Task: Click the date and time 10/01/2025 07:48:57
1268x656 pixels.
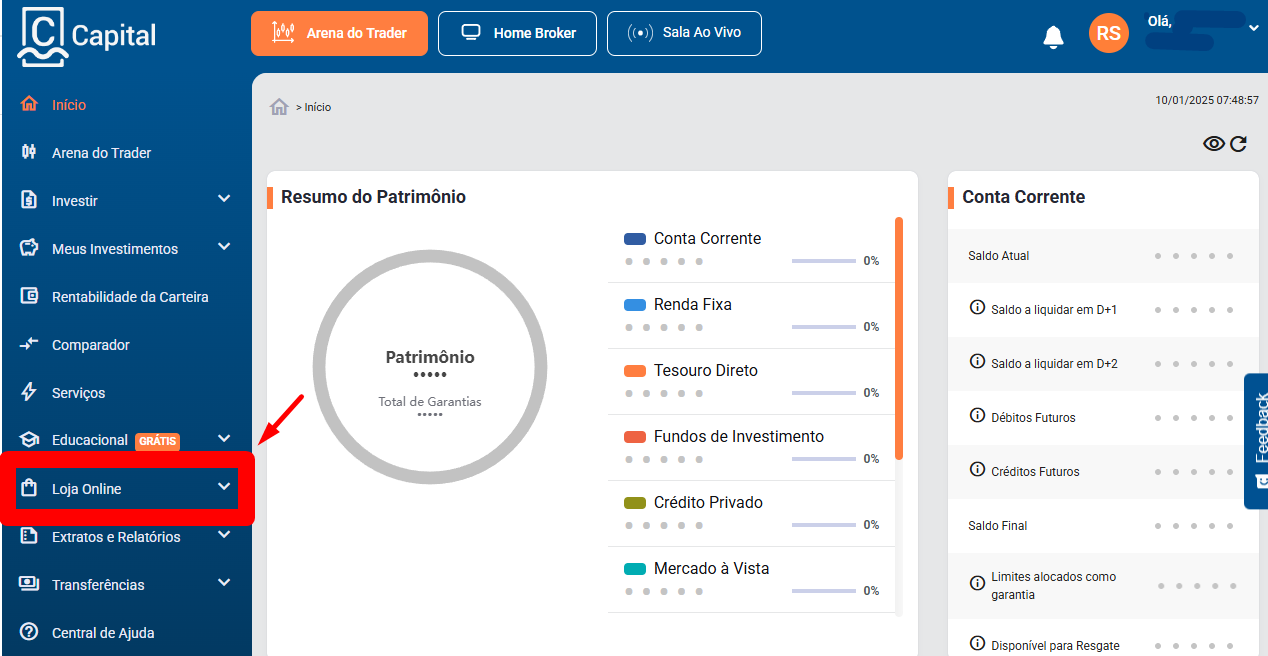Action: tap(1206, 100)
